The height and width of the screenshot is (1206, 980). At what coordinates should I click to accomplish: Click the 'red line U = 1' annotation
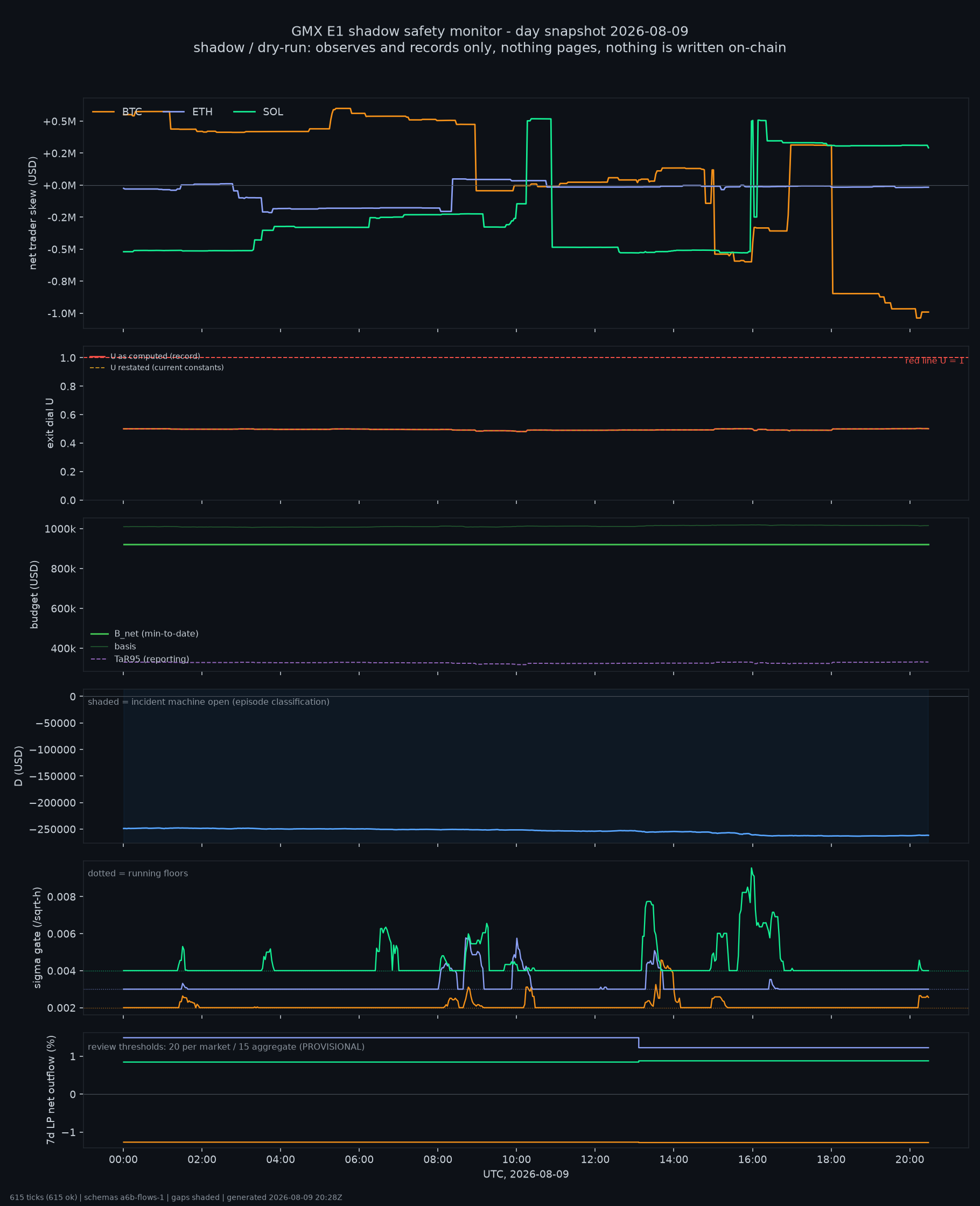point(934,361)
